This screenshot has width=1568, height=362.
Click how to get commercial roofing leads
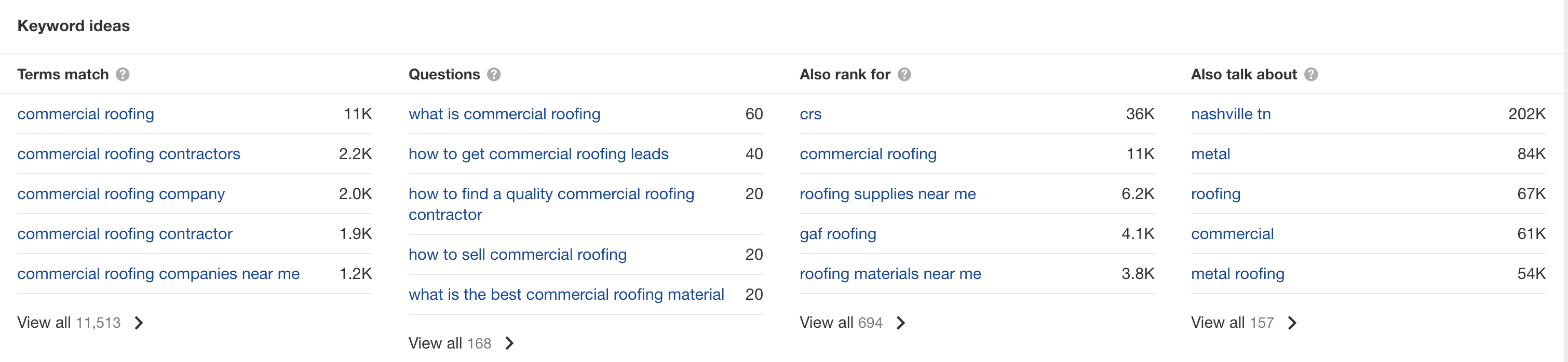(538, 154)
